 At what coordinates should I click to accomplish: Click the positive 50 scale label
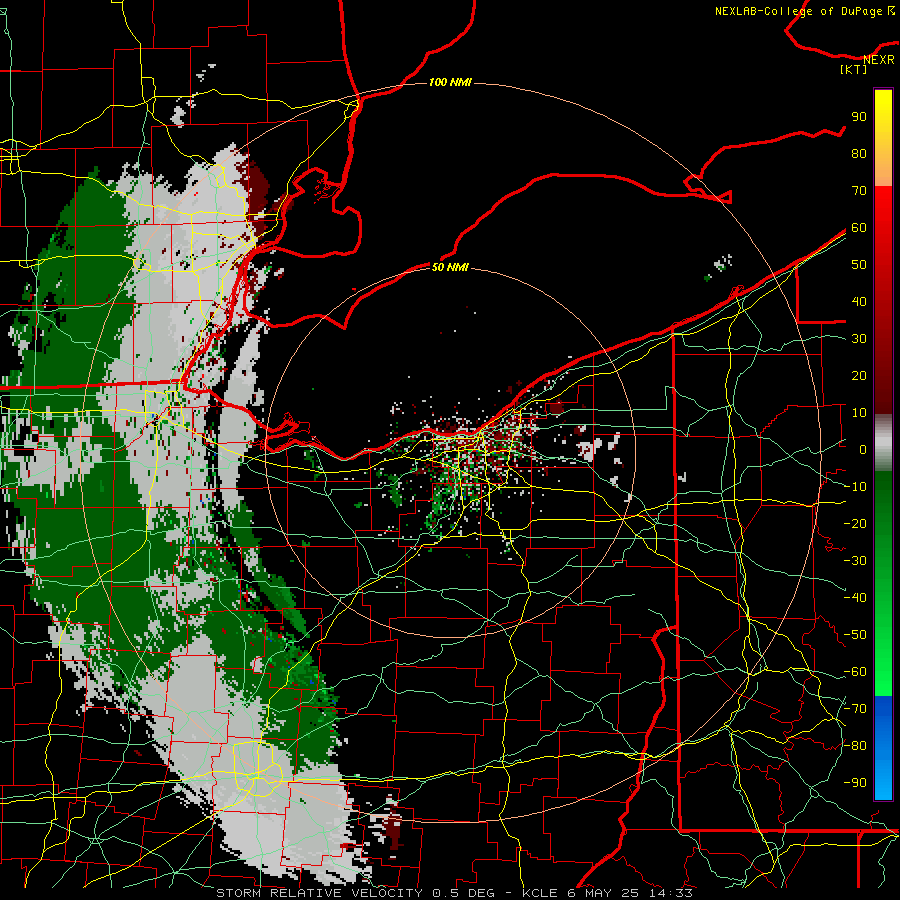click(859, 265)
